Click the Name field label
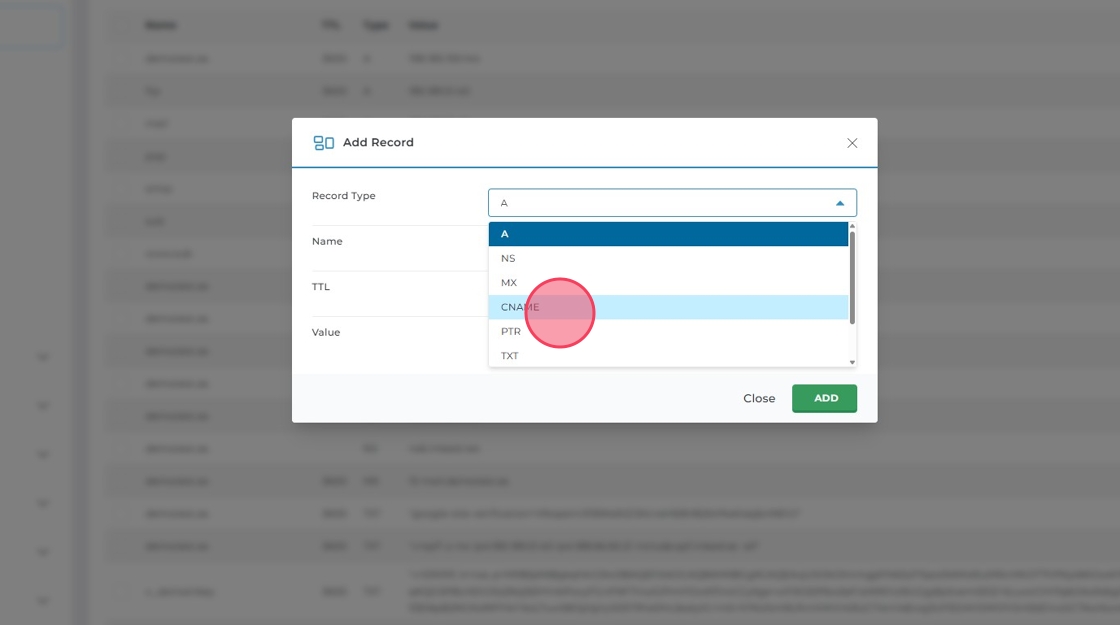The height and width of the screenshot is (625, 1120). pyautogui.click(x=327, y=241)
